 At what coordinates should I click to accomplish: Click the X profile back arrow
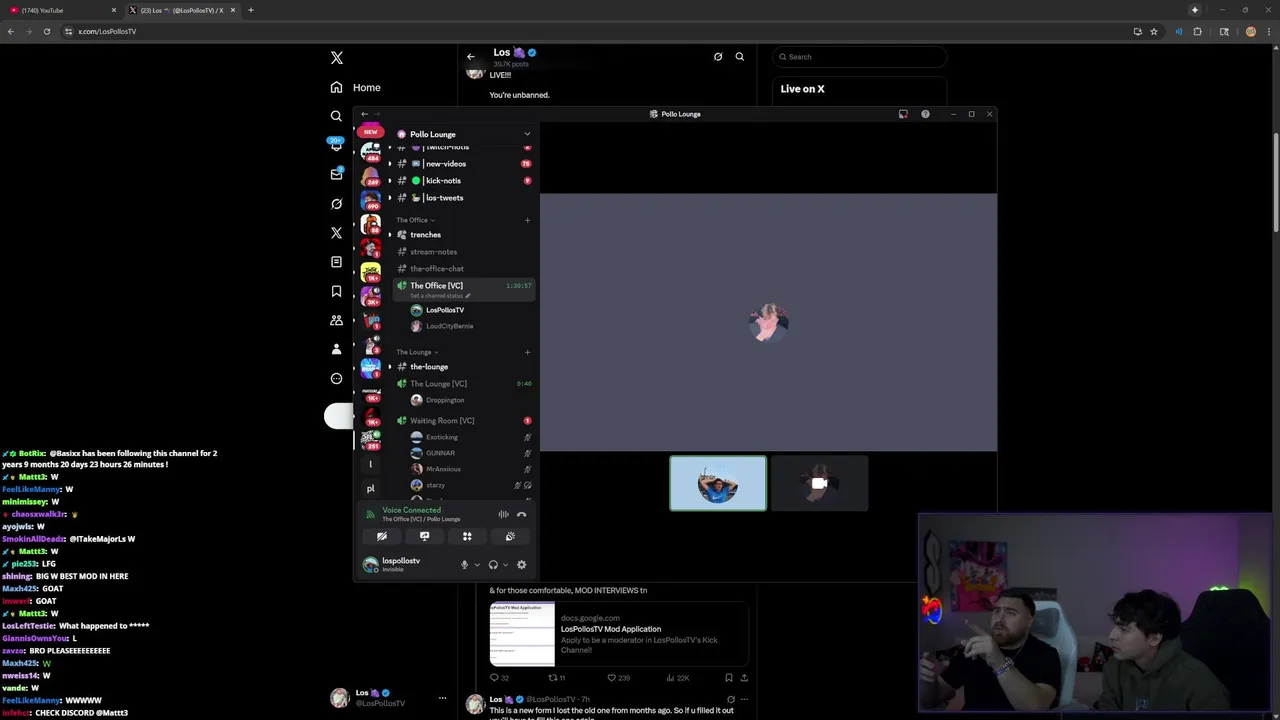point(471,57)
